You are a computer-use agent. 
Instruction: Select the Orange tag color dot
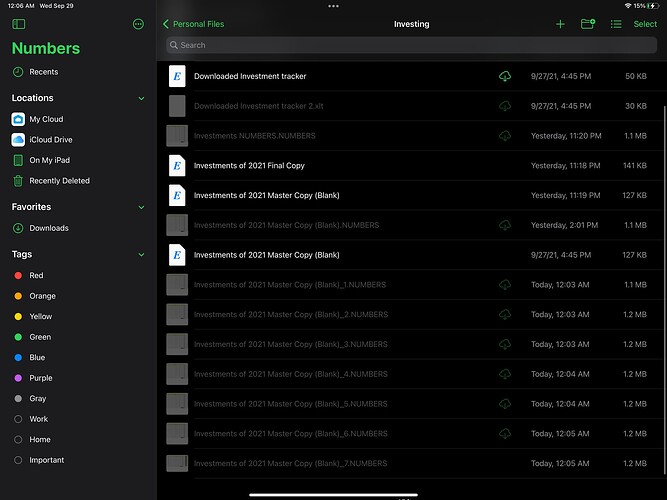[18, 296]
